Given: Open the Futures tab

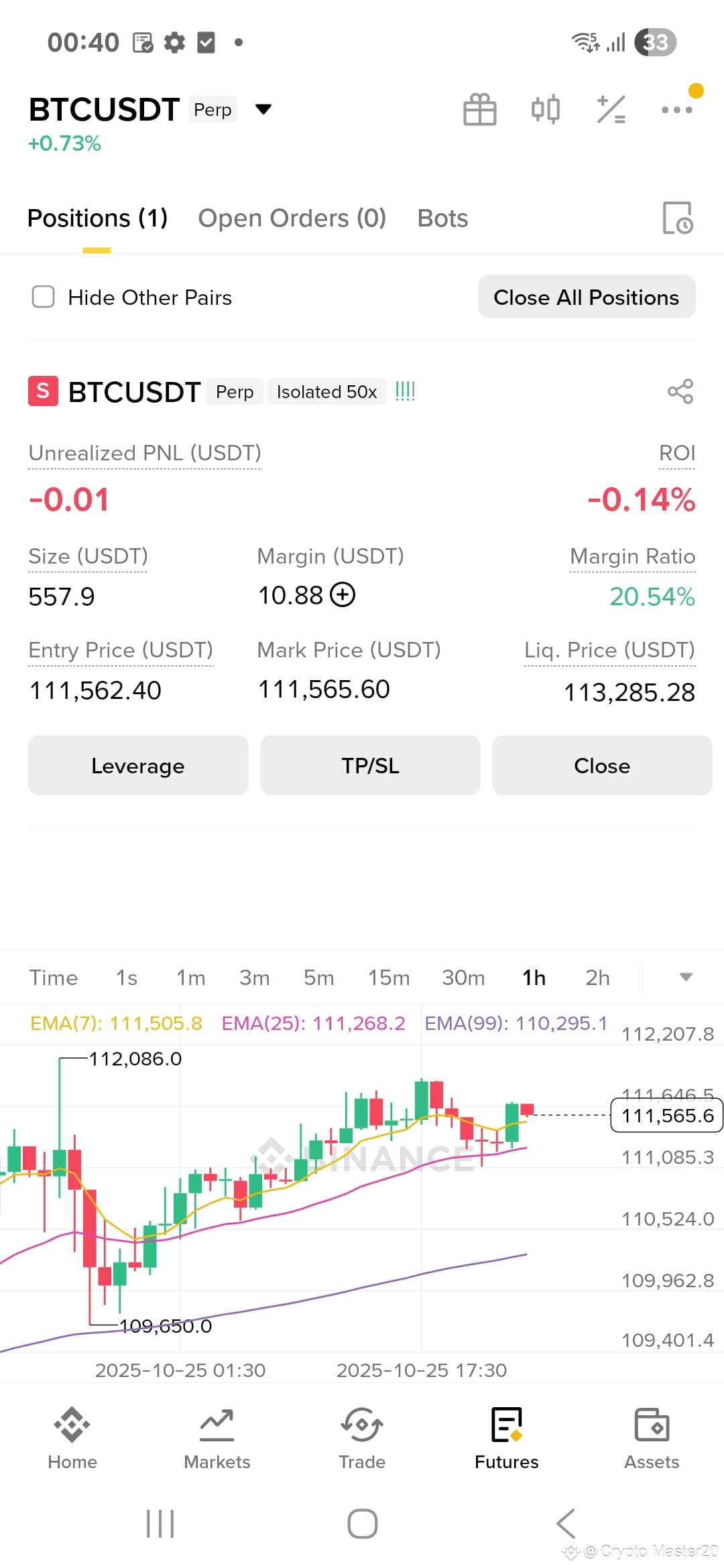Looking at the screenshot, I should pyautogui.click(x=507, y=1439).
